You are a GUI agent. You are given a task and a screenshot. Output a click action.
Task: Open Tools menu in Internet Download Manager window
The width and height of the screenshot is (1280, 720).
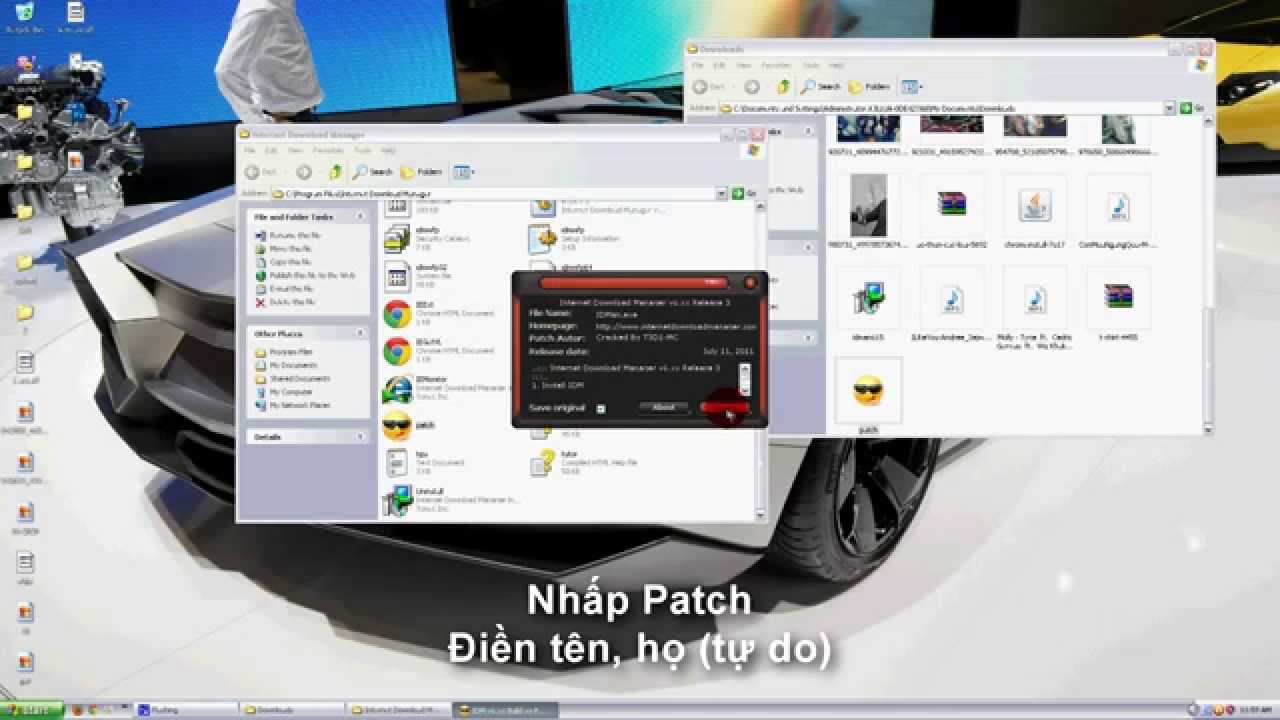tap(363, 150)
